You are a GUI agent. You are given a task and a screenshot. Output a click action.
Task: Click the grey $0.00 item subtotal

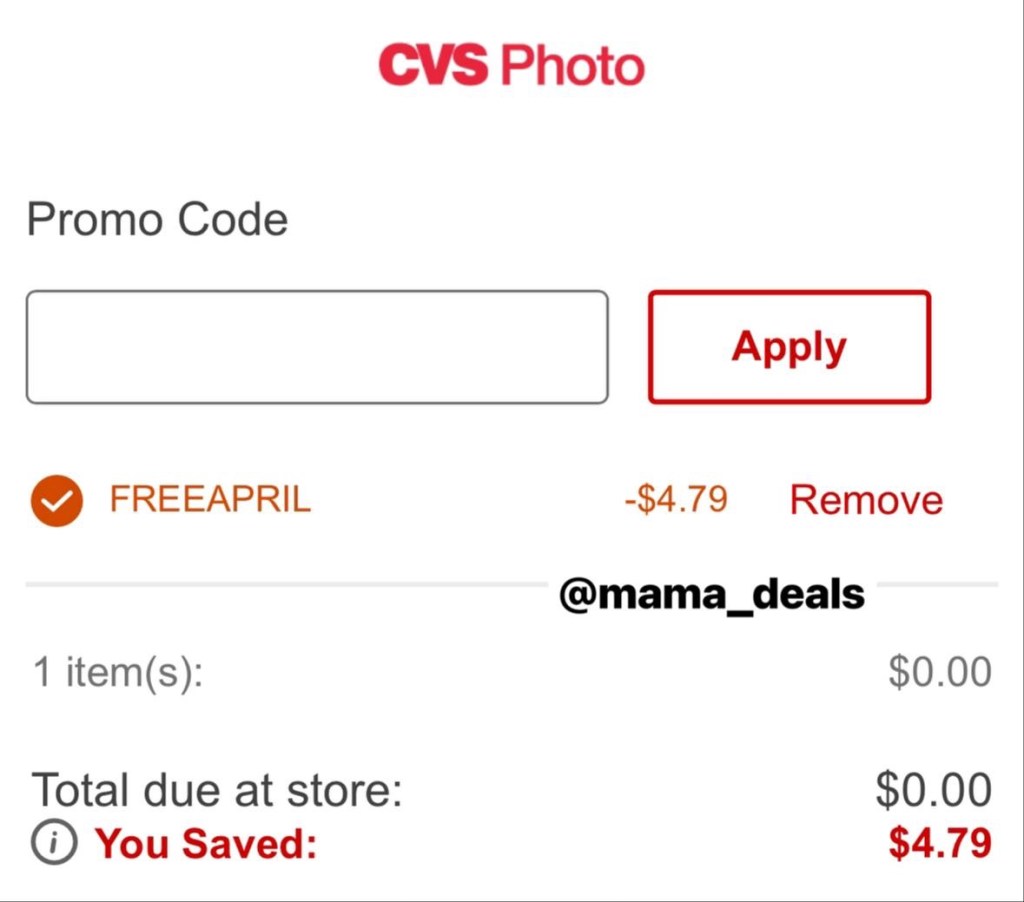coord(939,672)
